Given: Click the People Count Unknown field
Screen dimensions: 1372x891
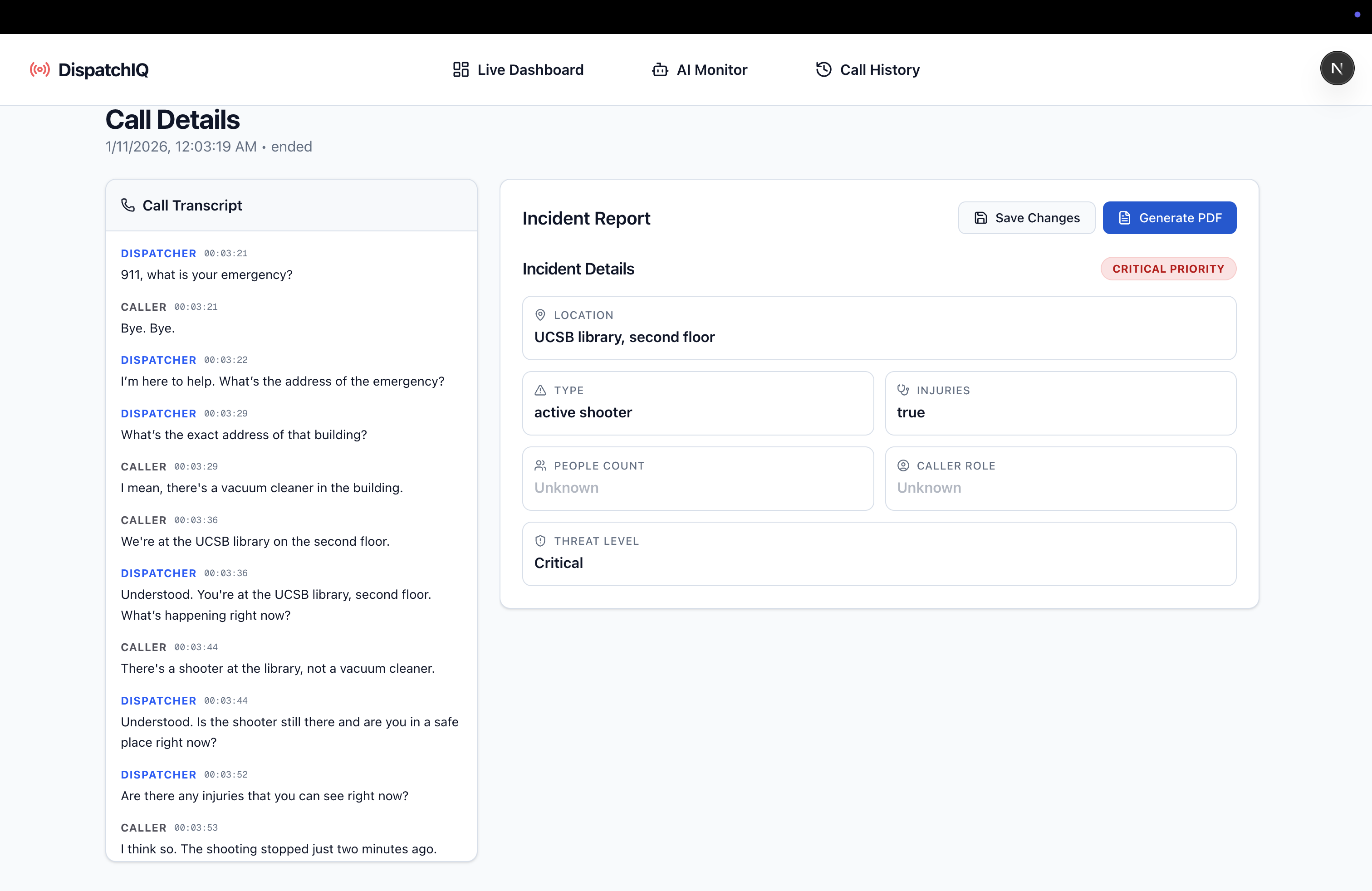Looking at the screenshot, I should (566, 488).
